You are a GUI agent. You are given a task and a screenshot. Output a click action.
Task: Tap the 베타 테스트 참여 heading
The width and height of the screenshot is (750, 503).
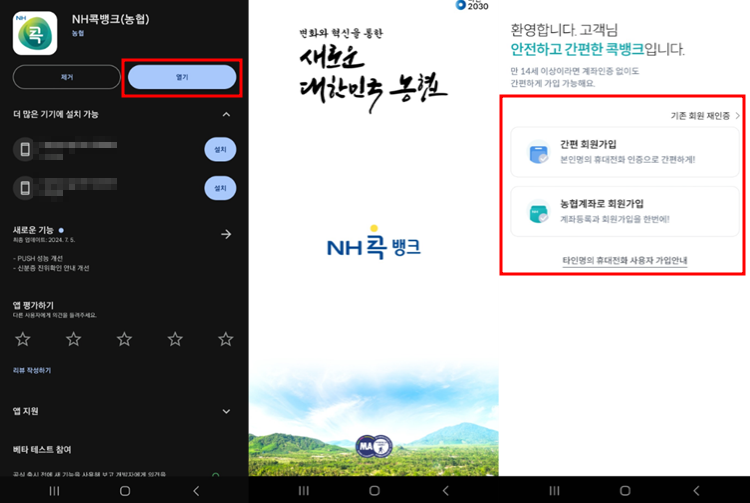click(42, 449)
